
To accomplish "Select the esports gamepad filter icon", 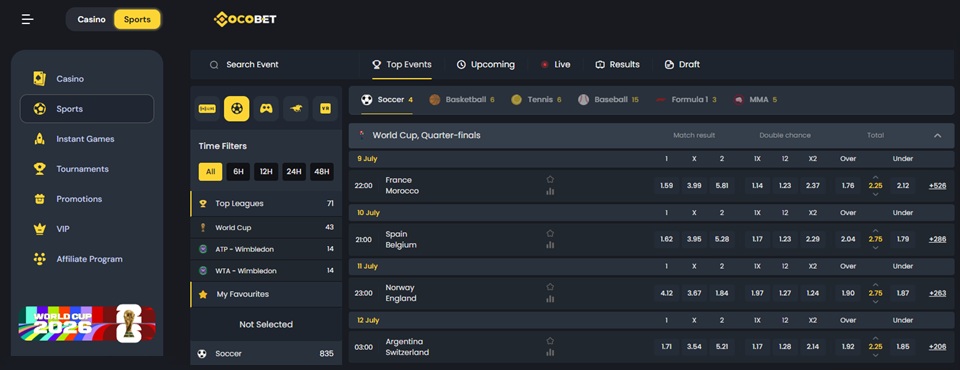I will (266, 108).
